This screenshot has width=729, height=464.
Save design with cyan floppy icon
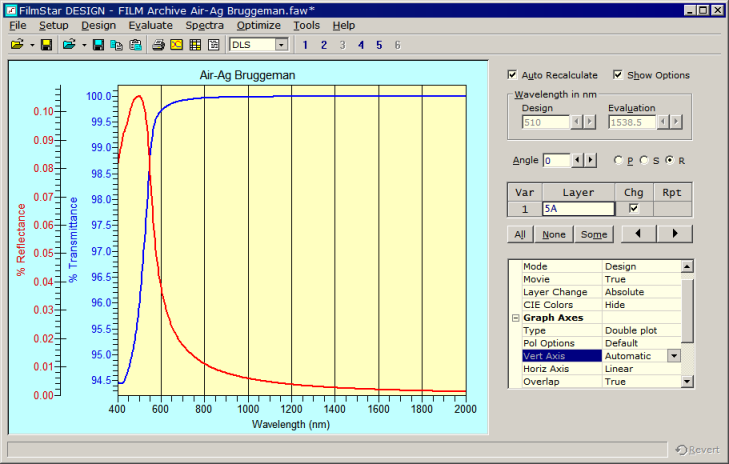click(98, 45)
